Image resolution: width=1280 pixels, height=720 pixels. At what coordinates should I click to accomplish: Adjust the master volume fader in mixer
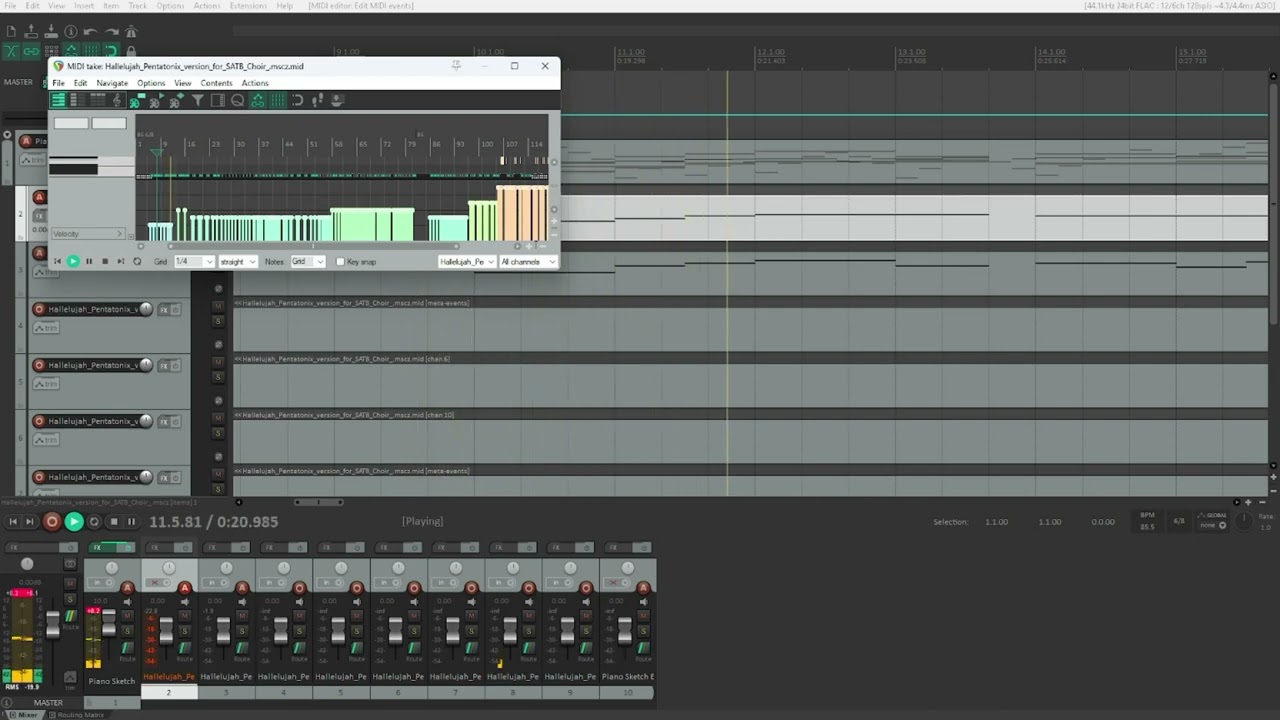pos(53,625)
